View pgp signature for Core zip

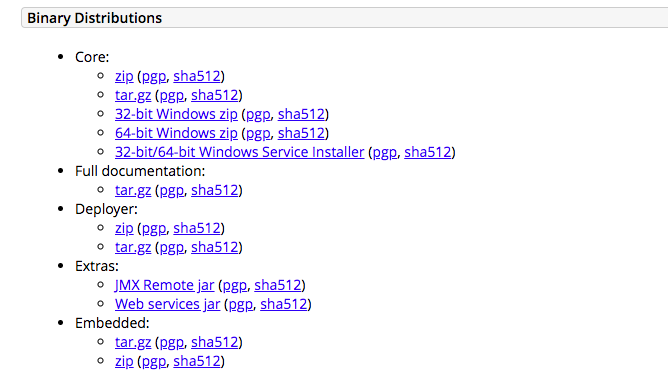pos(154,76)
